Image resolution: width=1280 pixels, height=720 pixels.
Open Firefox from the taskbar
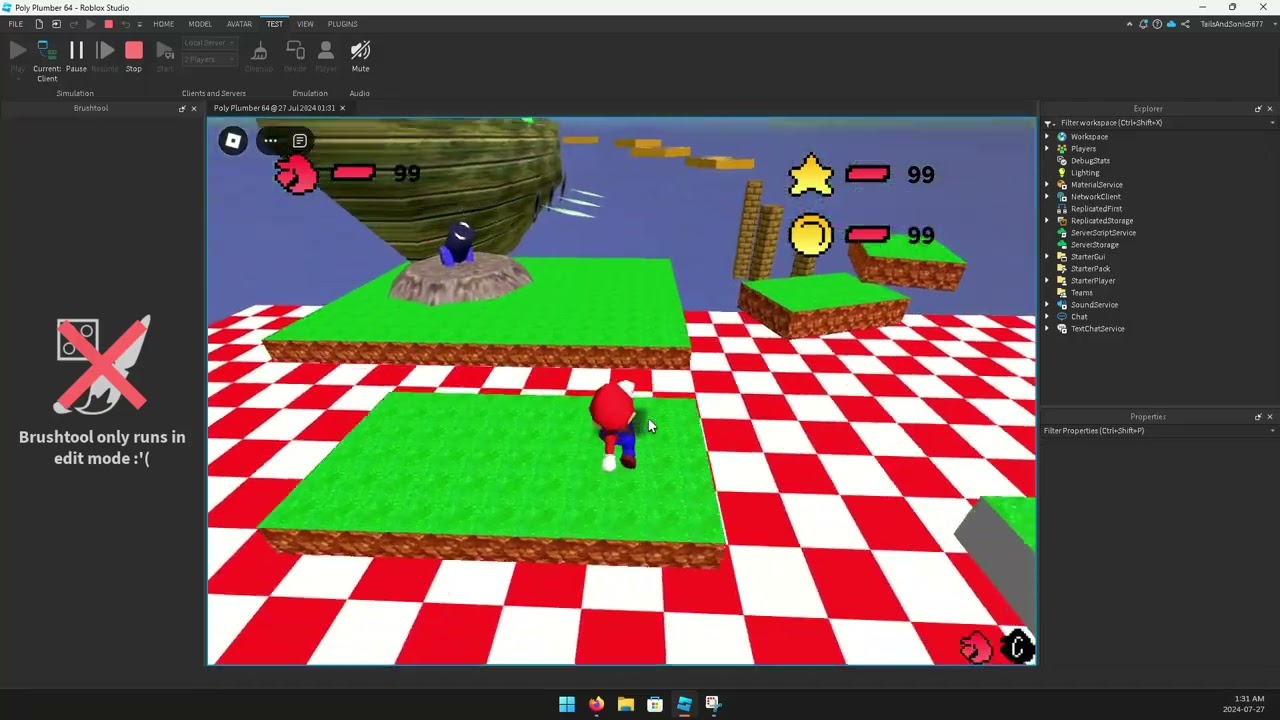click(x=596, y=704)
